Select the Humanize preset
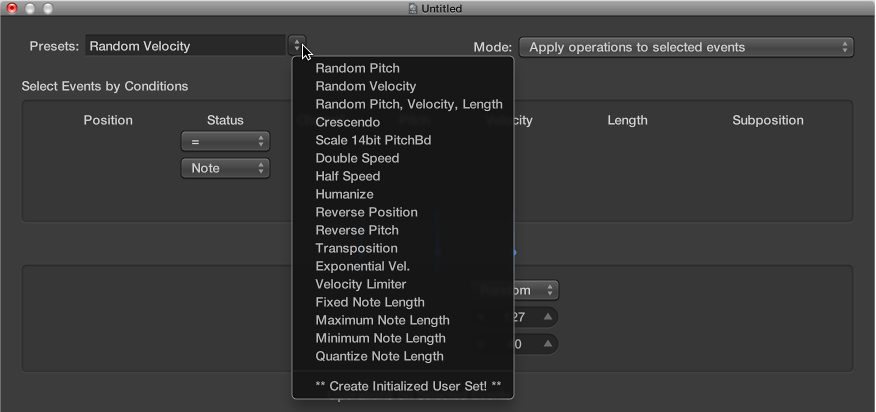The height and width of the screenshot is (412, 876). point(403,194)
